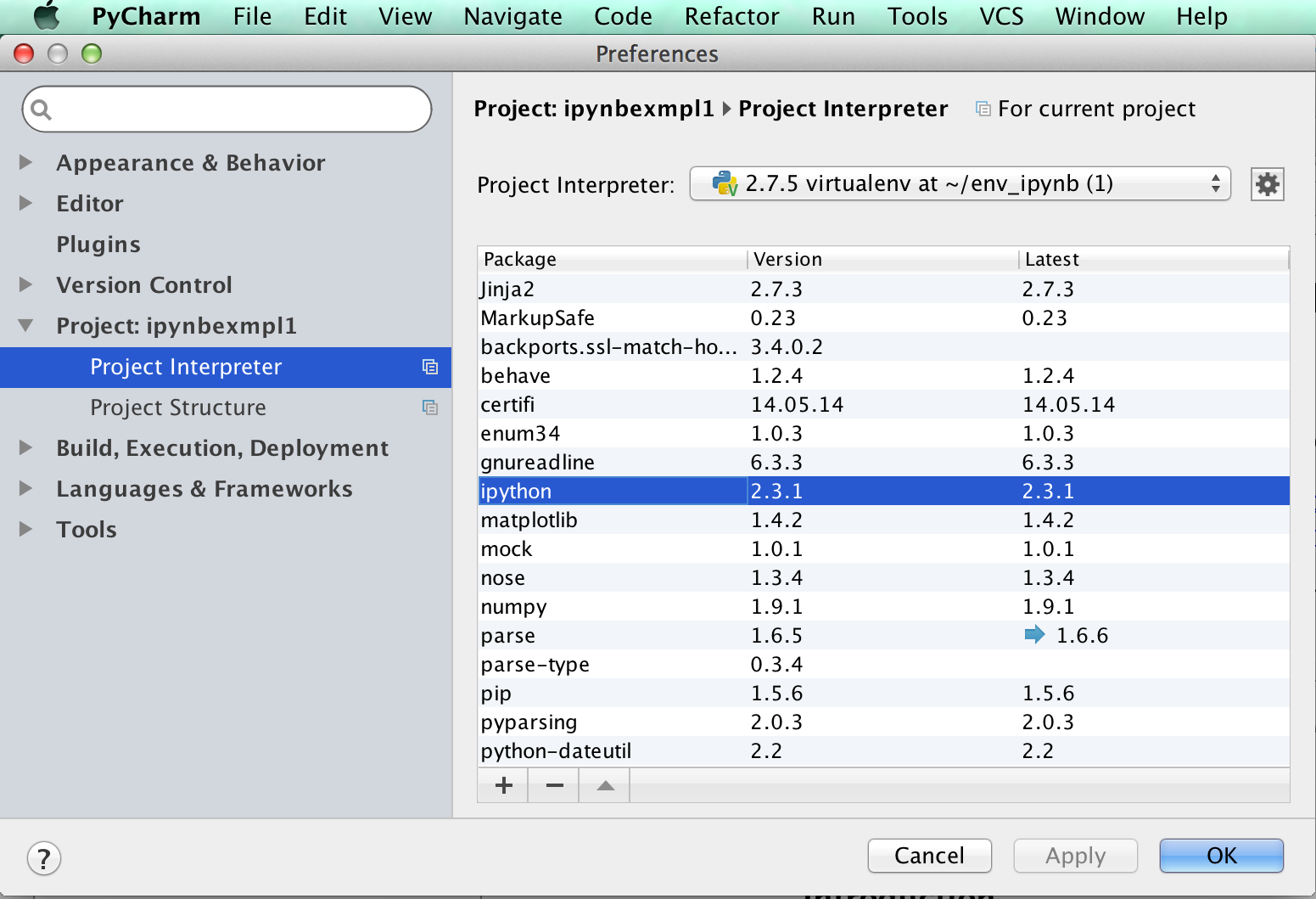The image size is (1316, 899).
Task: Click the help question mark icon
Action: click(x=44, y=857)
